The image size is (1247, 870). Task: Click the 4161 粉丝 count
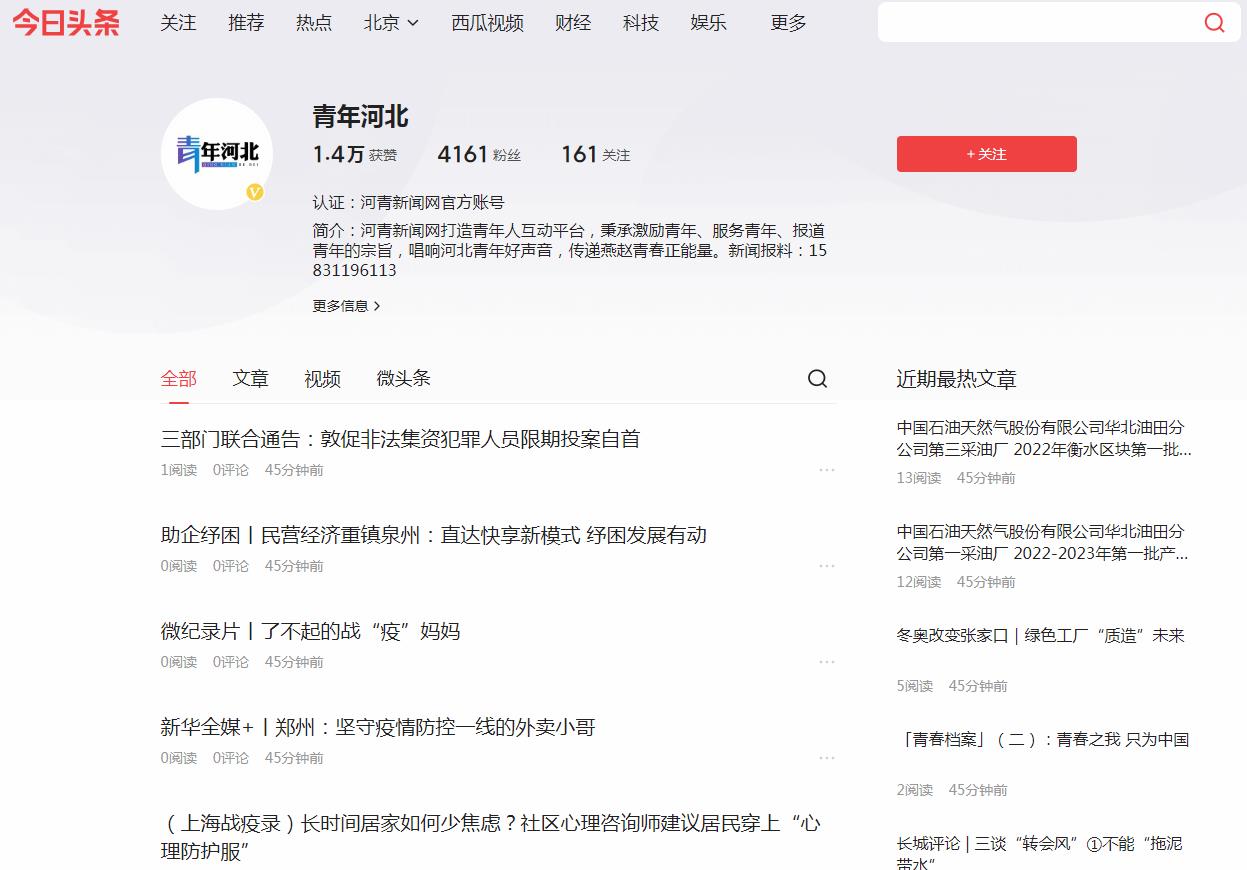click(x=479, y=154)
